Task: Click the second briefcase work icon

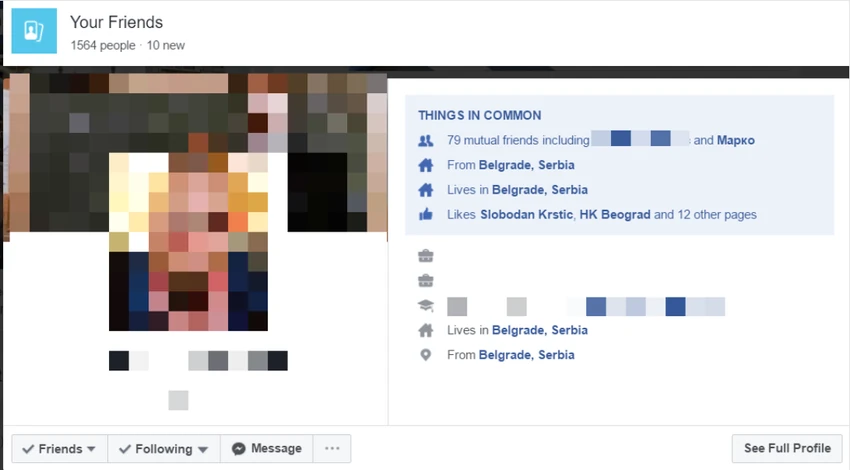Action: coord(426,281)
